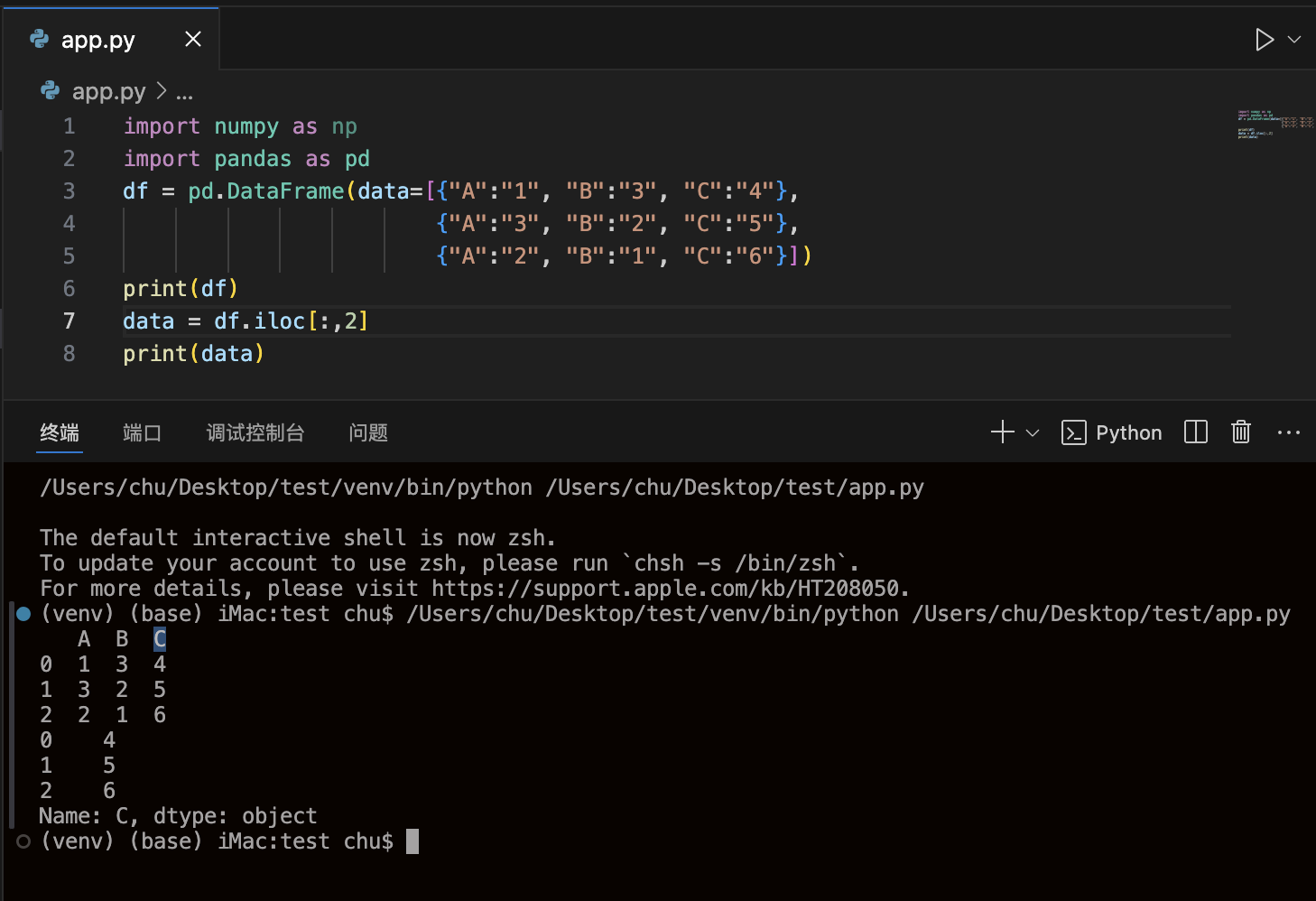Screen dimensions: 1316x901
Task: Select the app.py editor tab
Action: click(97, 40)
